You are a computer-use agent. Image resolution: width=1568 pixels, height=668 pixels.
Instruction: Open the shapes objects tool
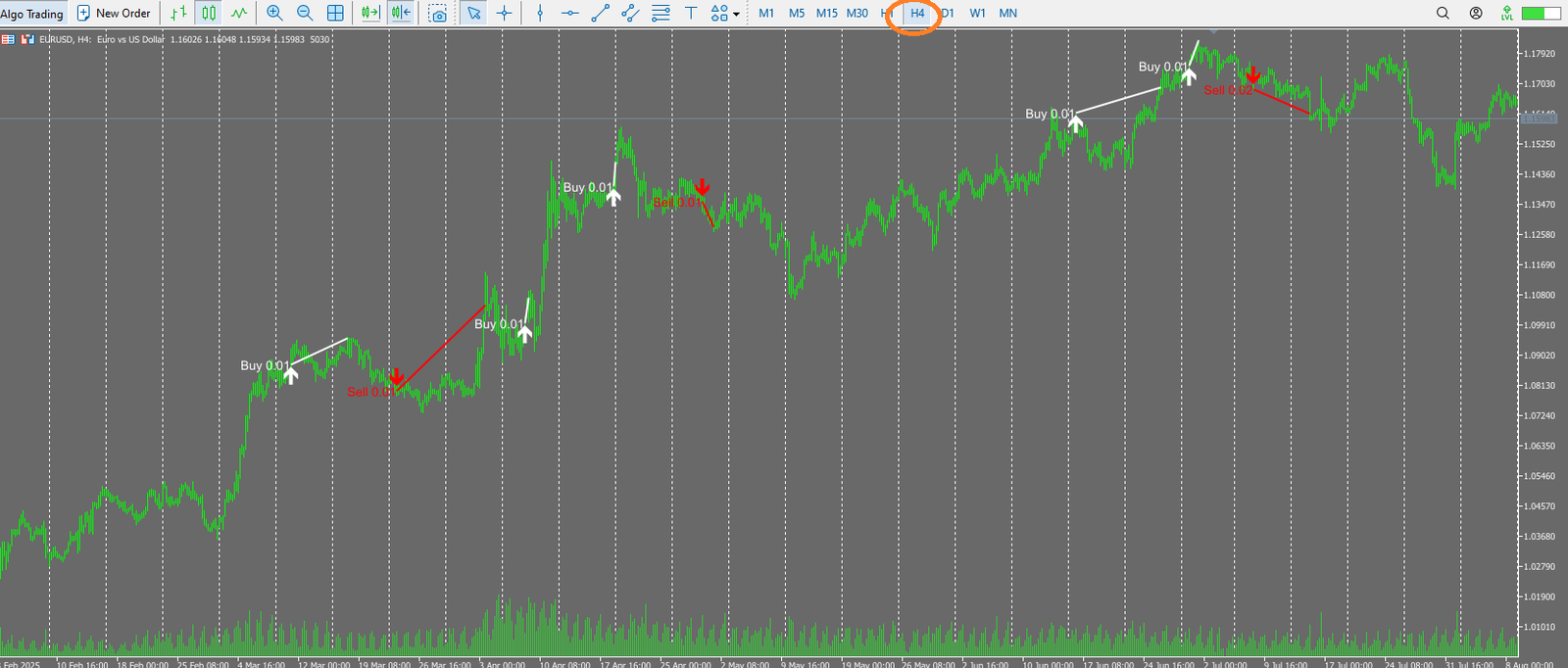[x=719, y=13]
